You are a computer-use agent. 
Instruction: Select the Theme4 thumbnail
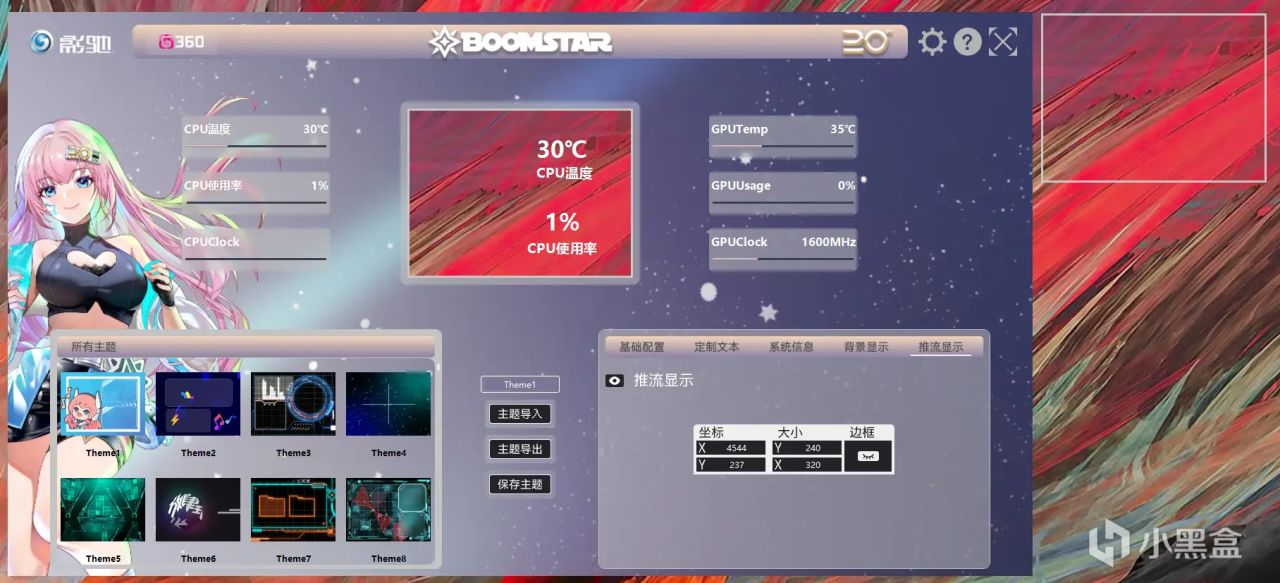click(x=388, y=404)
